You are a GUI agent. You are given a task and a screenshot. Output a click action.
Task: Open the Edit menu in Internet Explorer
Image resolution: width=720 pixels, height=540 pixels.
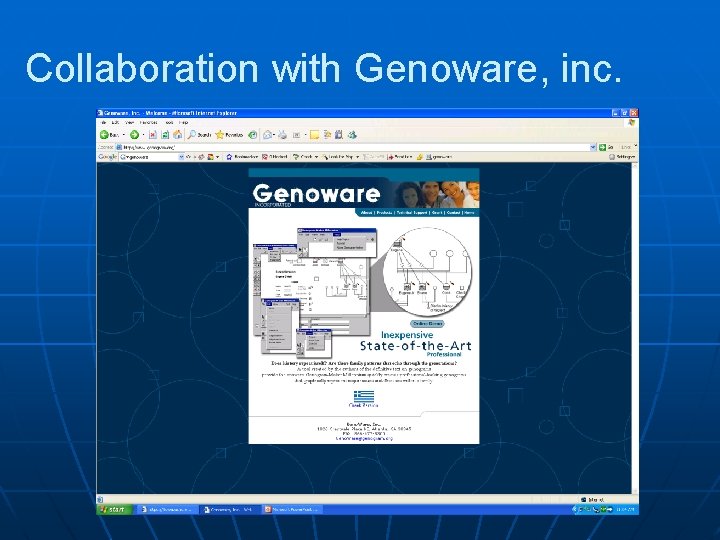[115, 123]
